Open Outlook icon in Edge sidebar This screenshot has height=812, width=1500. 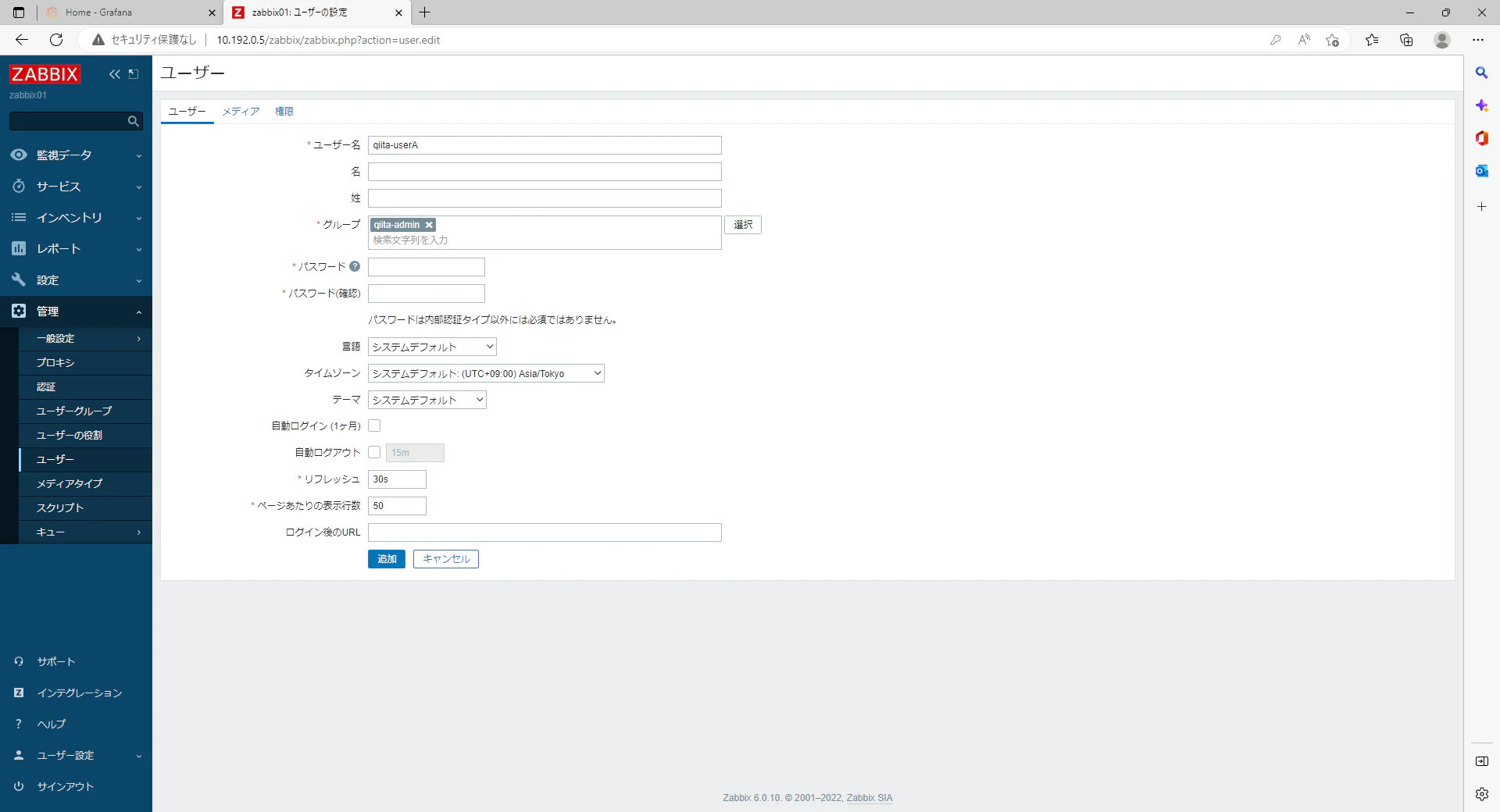1481,171
